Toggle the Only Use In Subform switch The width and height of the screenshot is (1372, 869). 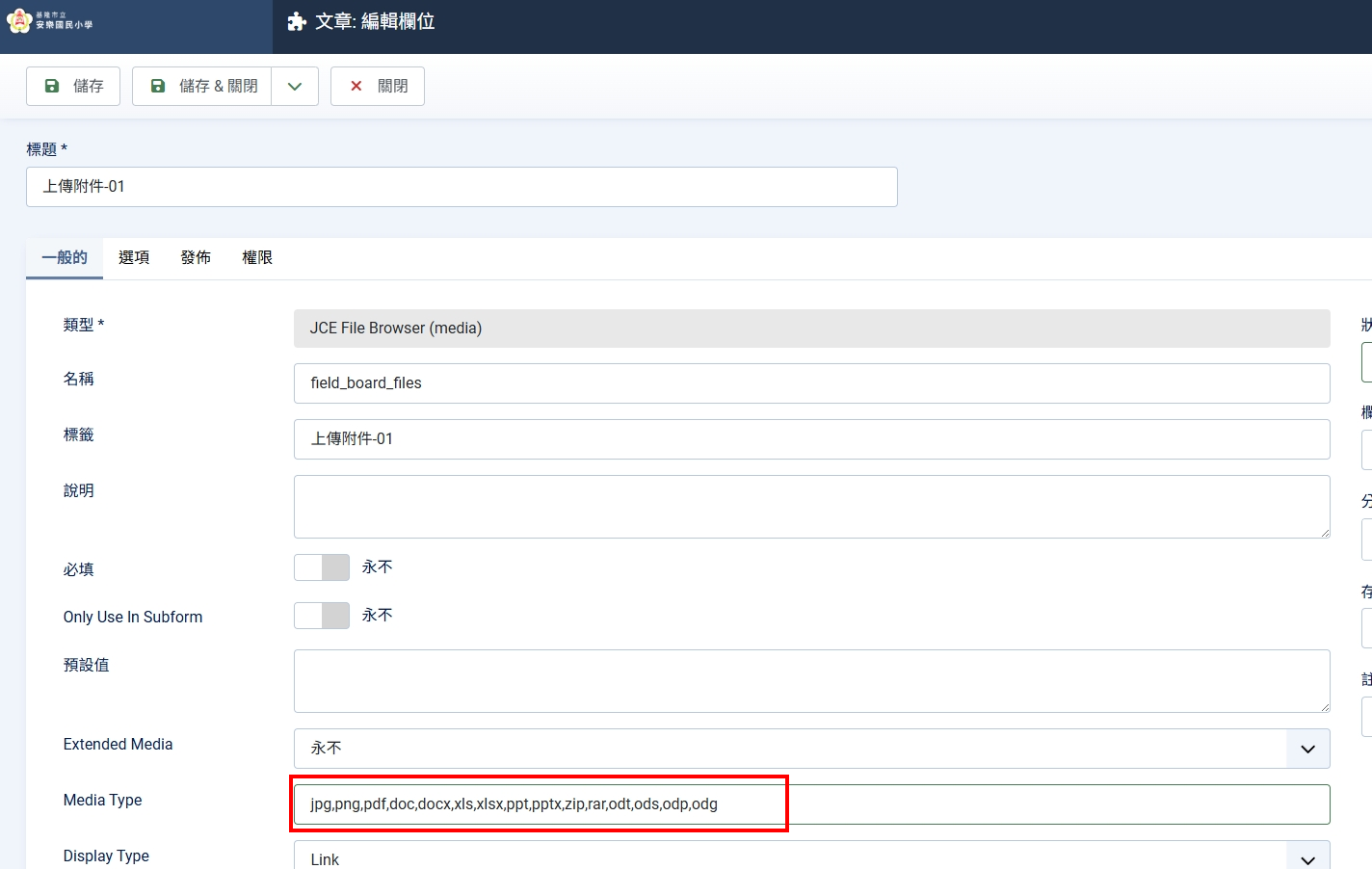click(x=322, y=616)
